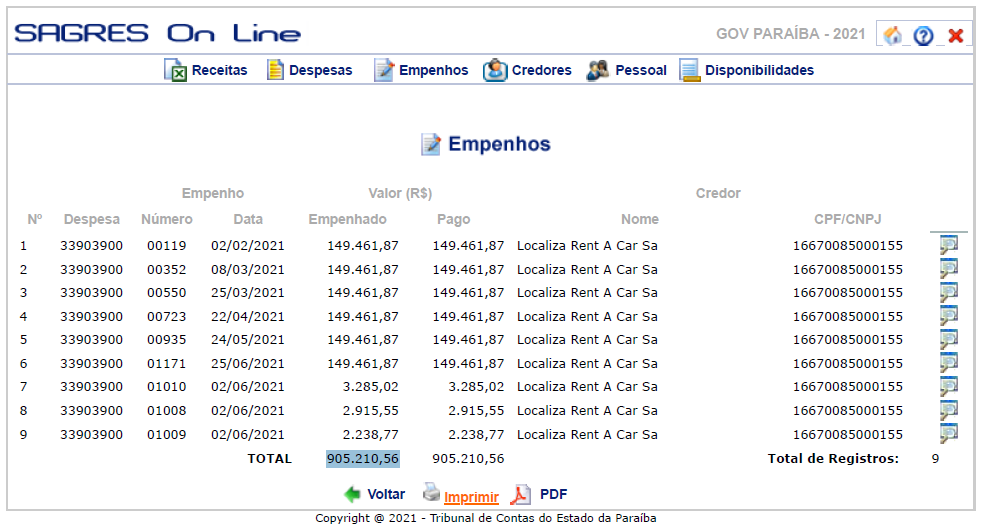The height and width of the screenshot is (532, 986).
Task: View details icon for empenho 01008
Action: 948,410
